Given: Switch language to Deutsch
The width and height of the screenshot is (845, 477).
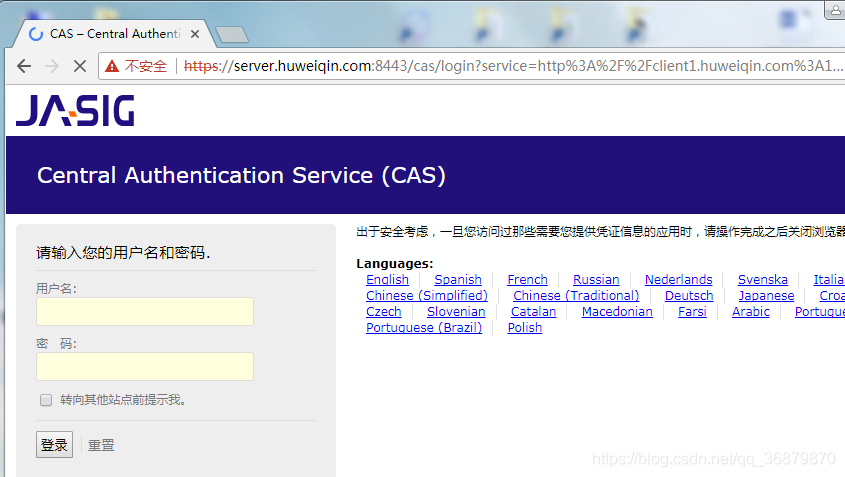Looking at the screenshot, I should tap(689, 295).
